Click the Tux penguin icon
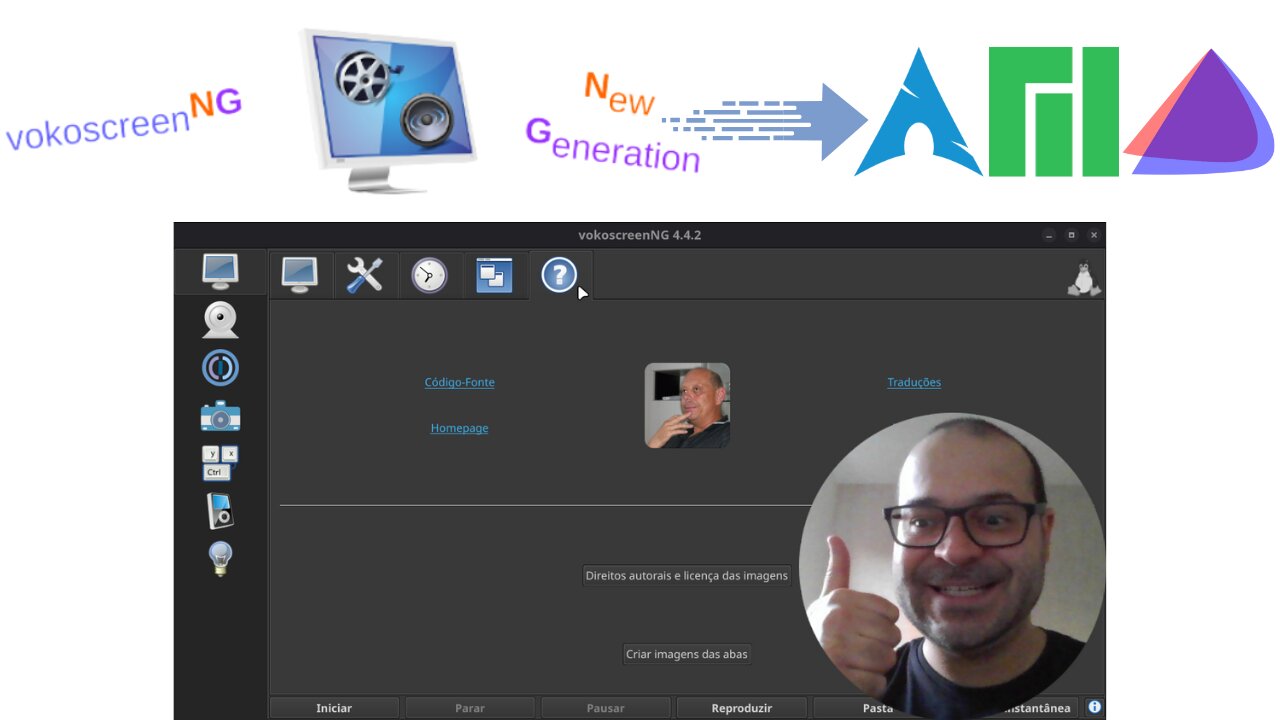 (1083, 279)
